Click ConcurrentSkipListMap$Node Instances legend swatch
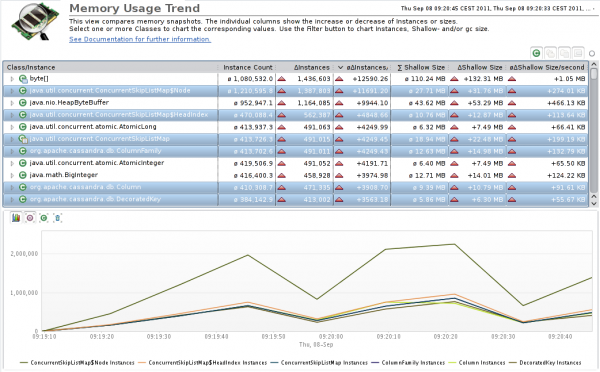The image size is (600, 372). [24, 363]
